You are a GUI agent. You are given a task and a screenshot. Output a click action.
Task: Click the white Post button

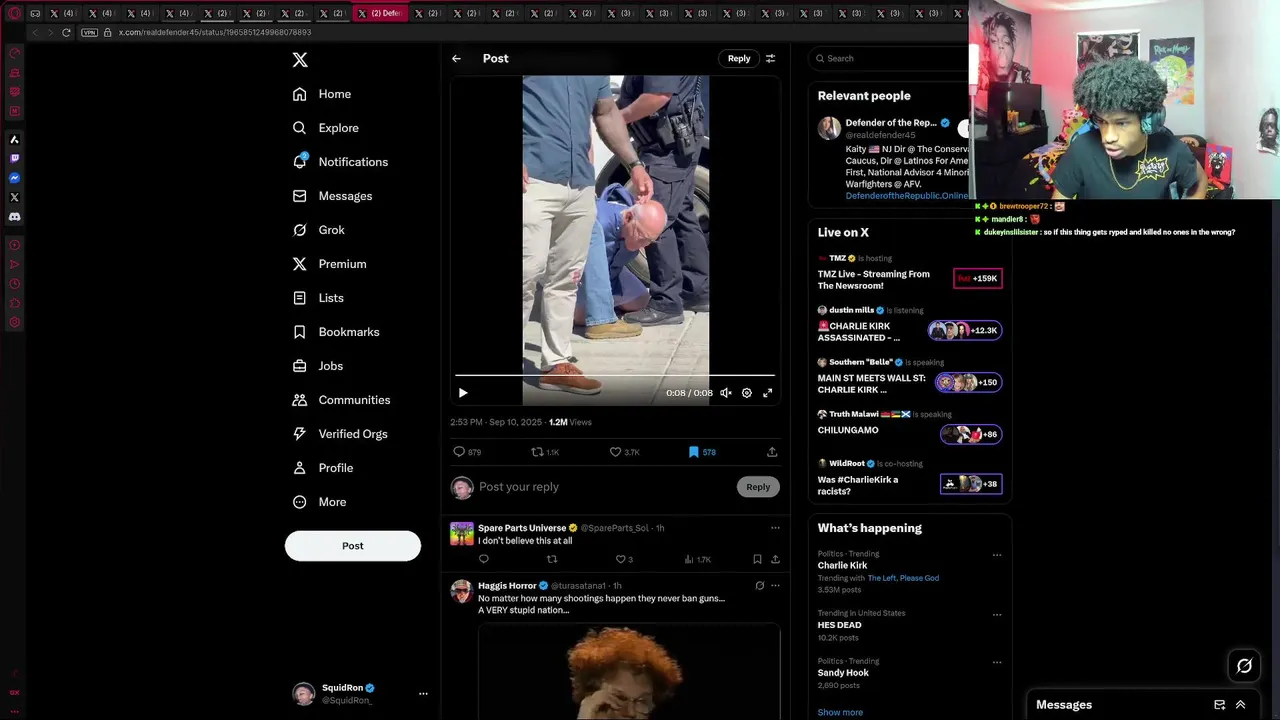point(353,546)
